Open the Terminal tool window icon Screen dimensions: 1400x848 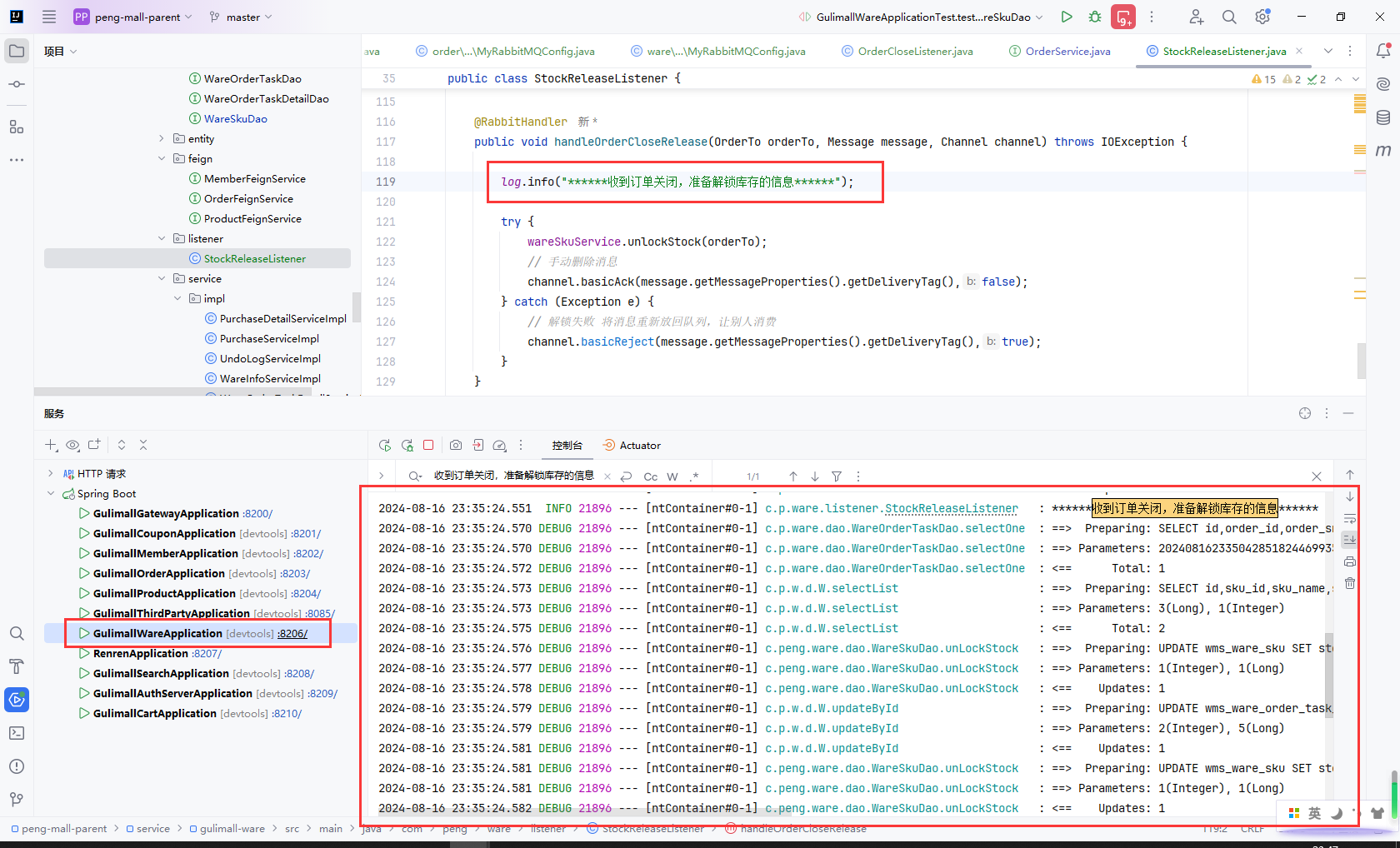17,733
